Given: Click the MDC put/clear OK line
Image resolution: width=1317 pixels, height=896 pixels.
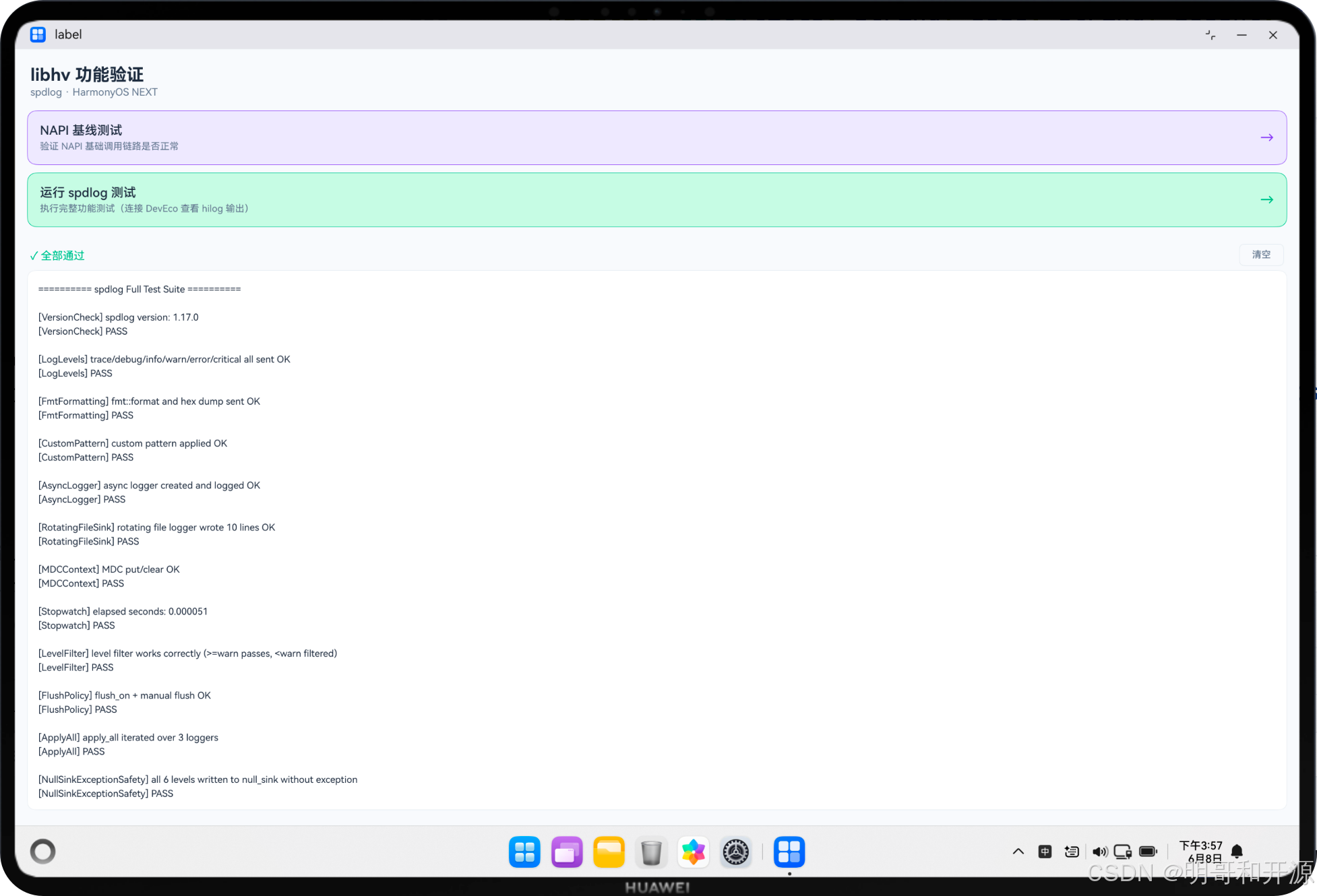Looking at the screenshot, I should pos(109,570).
